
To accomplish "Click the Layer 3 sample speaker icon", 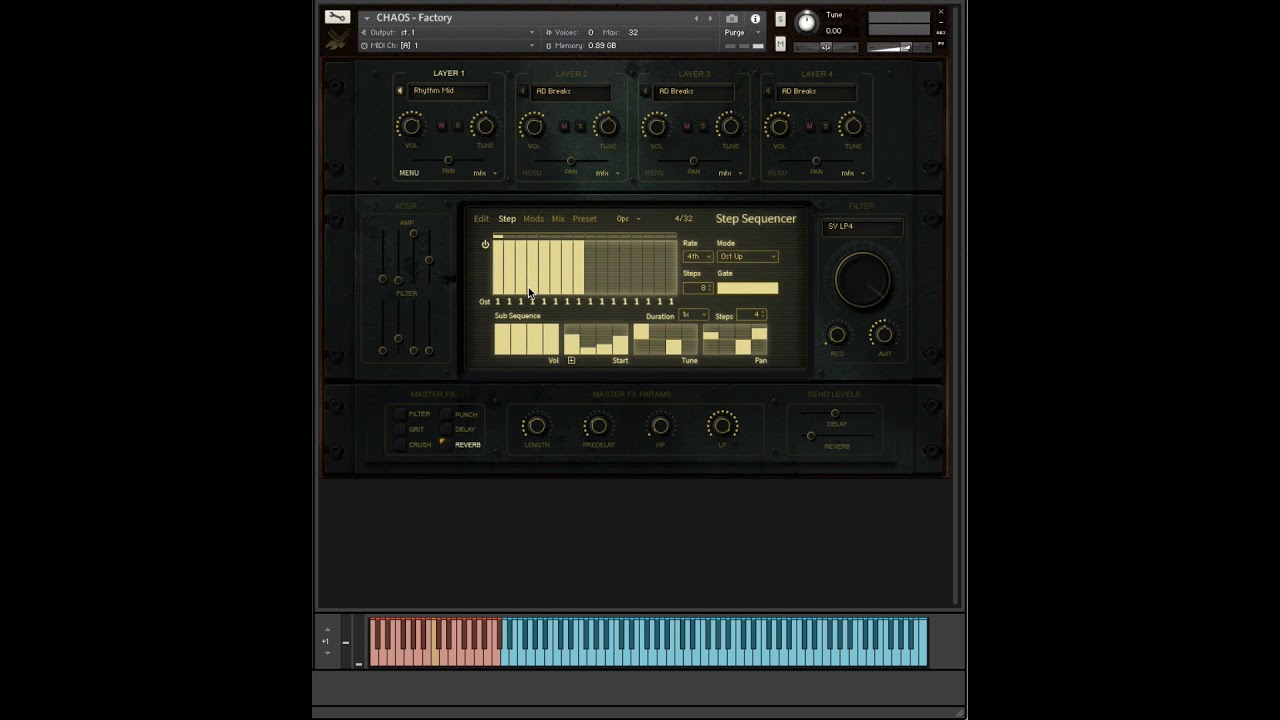I will 646,91.
